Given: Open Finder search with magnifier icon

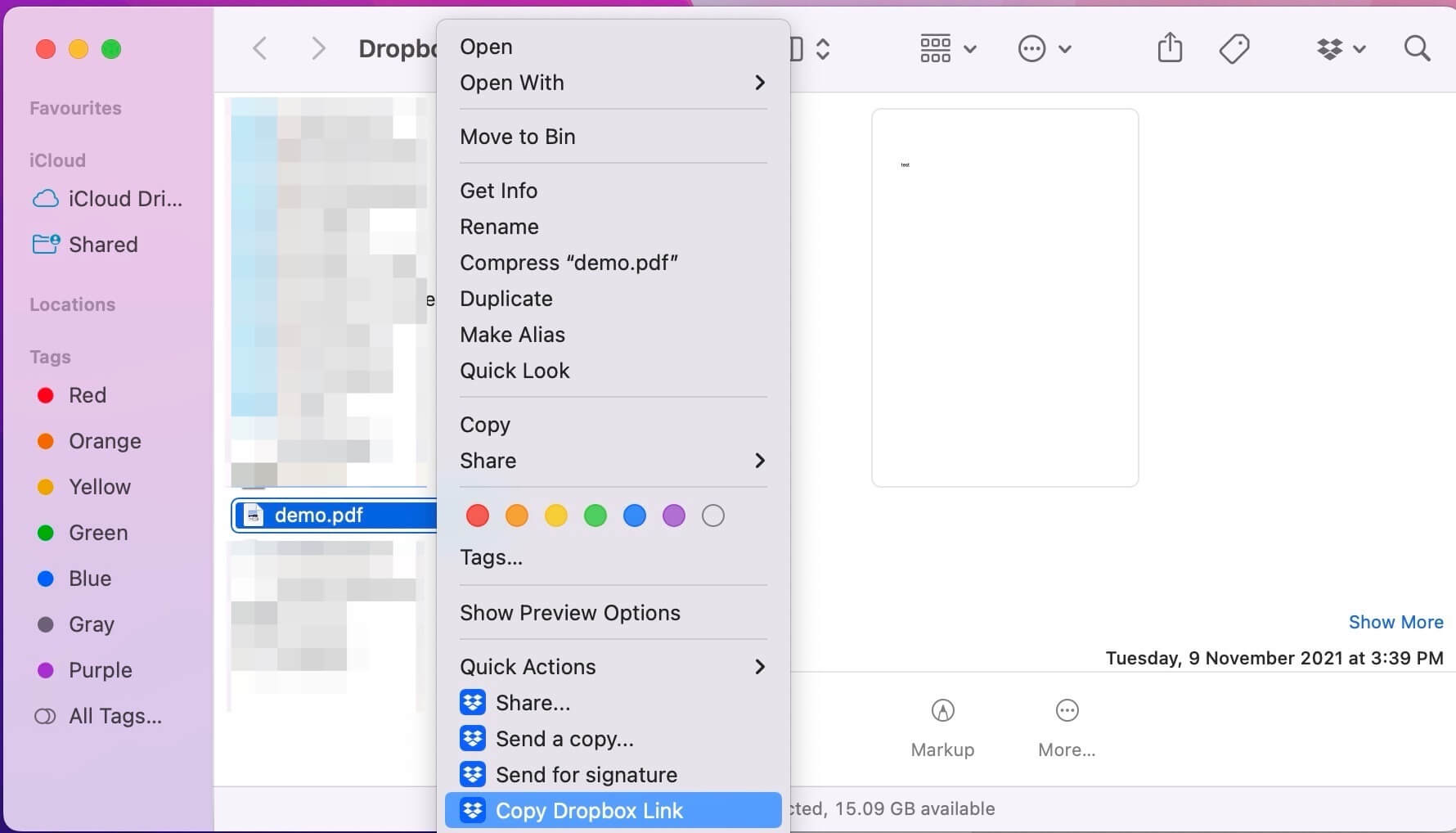Looking at the screenshot, I should tap(1417, 49).
